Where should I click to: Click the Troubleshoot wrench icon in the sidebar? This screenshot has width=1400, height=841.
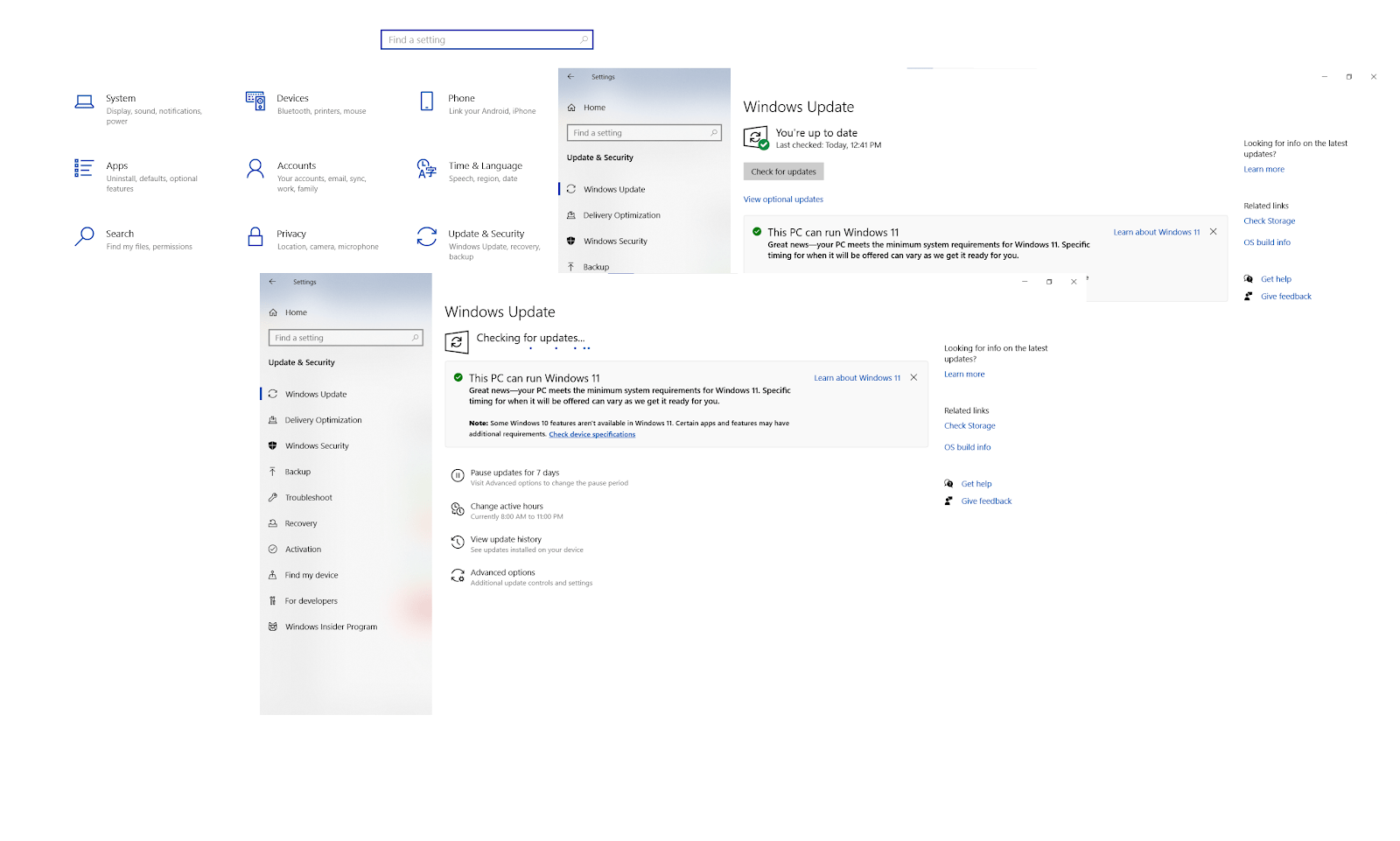coord(273,497)
